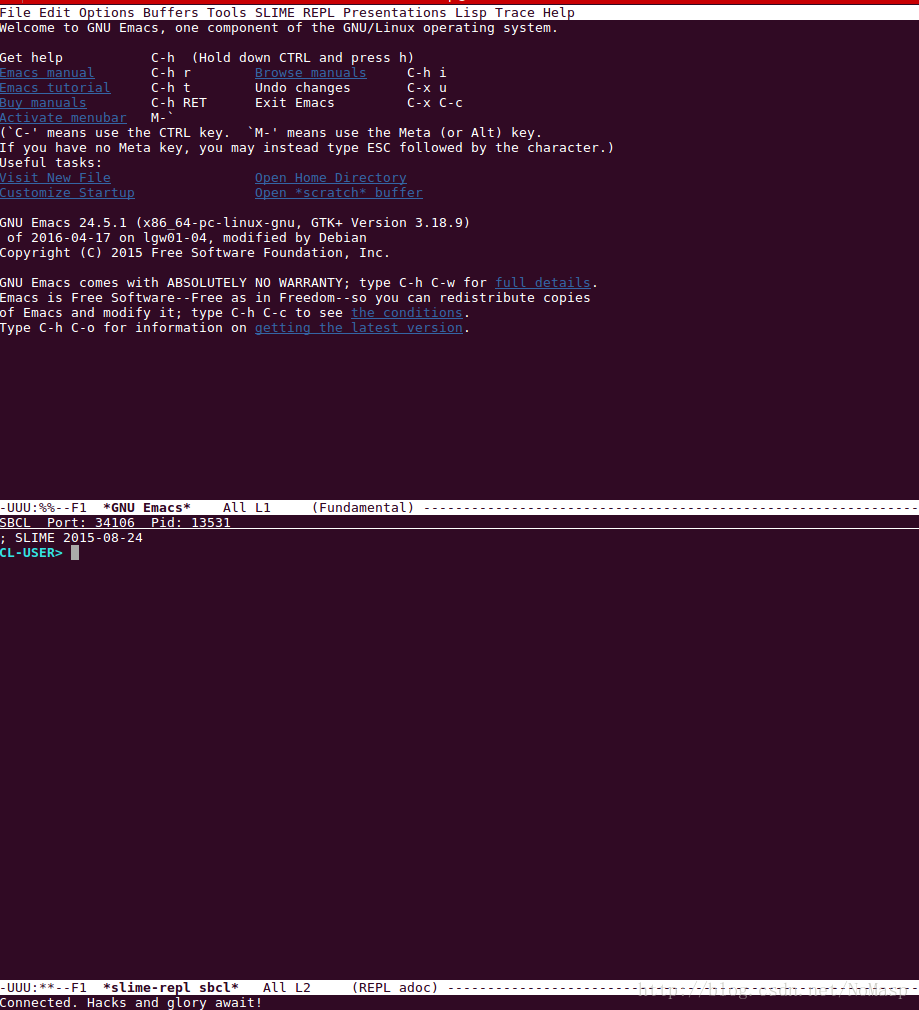Click 'All L2' position indicator in REPL mode line
919x1010 pixels.
287,987
